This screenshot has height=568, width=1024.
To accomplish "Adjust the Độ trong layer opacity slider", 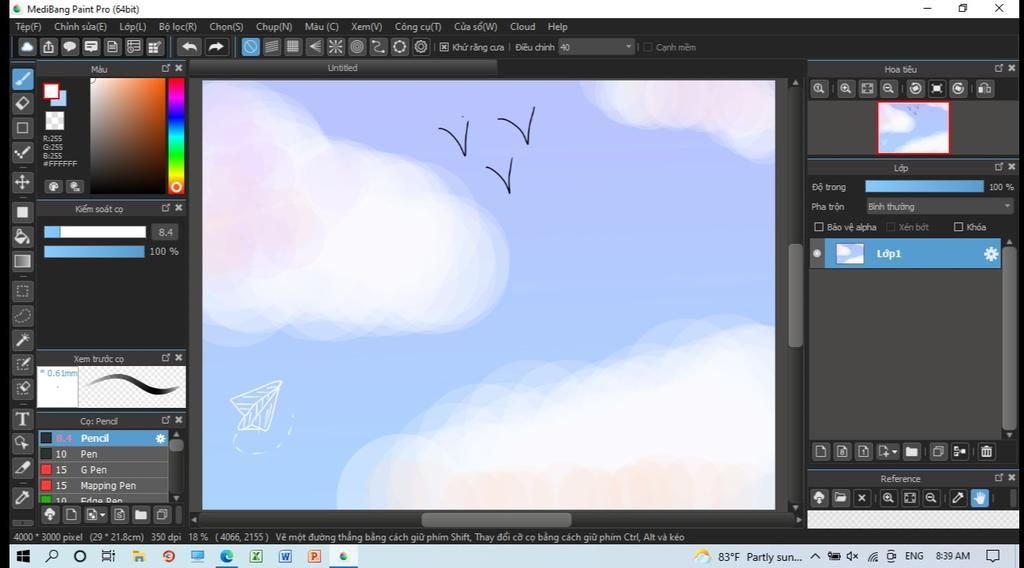I will click(x=924, y=187).
